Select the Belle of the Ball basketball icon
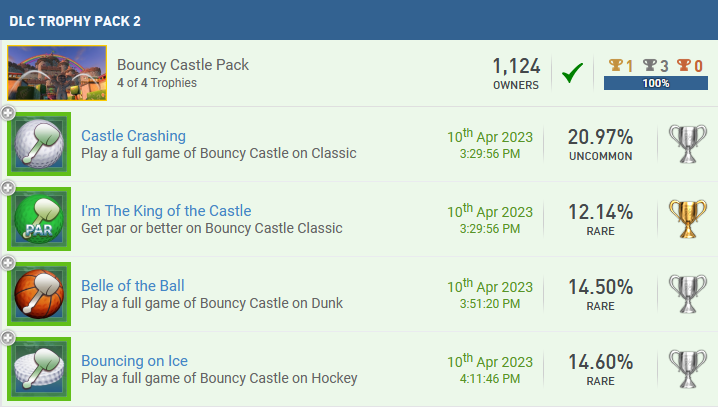 pyautogui.click(x=39, y=294)
